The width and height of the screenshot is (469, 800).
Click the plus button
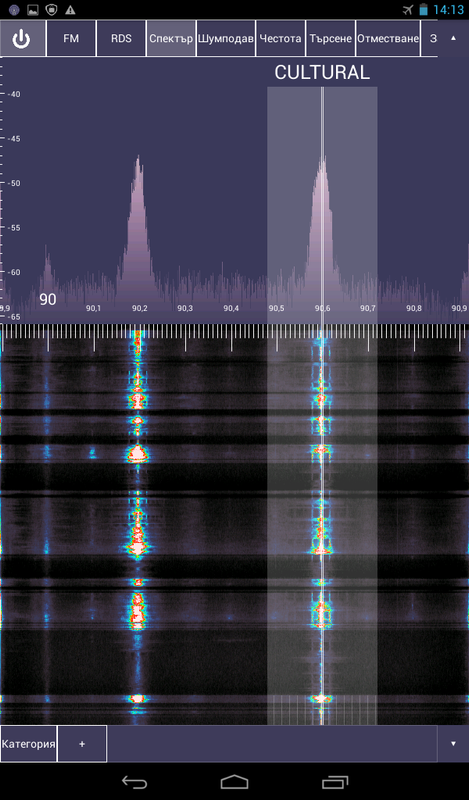82,743
